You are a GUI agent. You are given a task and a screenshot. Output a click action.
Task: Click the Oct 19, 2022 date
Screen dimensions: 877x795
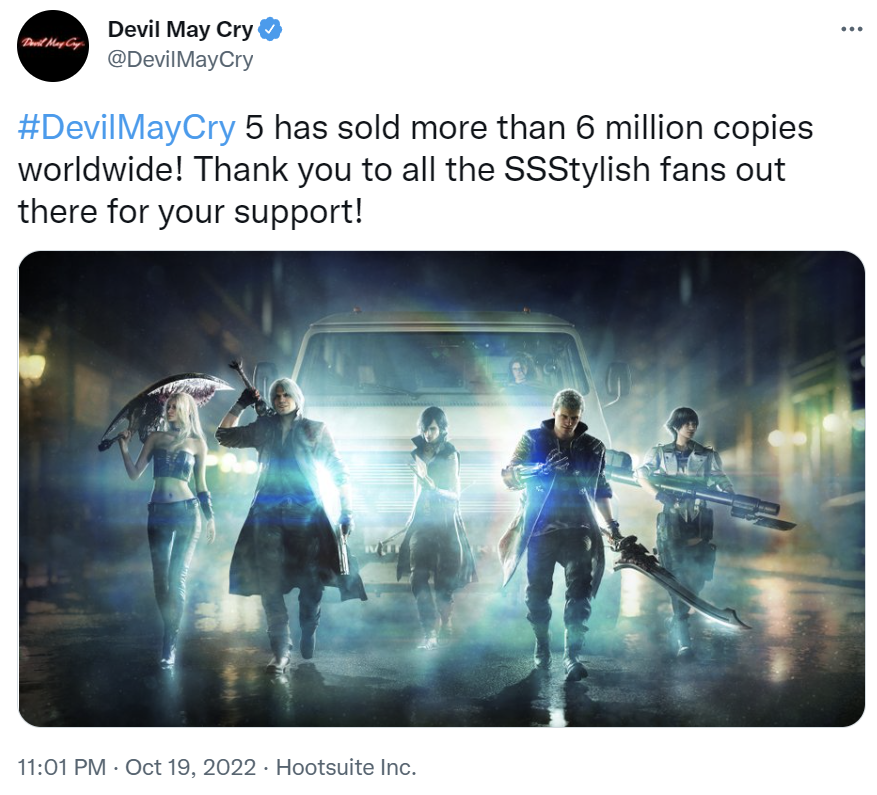(191, 767)
